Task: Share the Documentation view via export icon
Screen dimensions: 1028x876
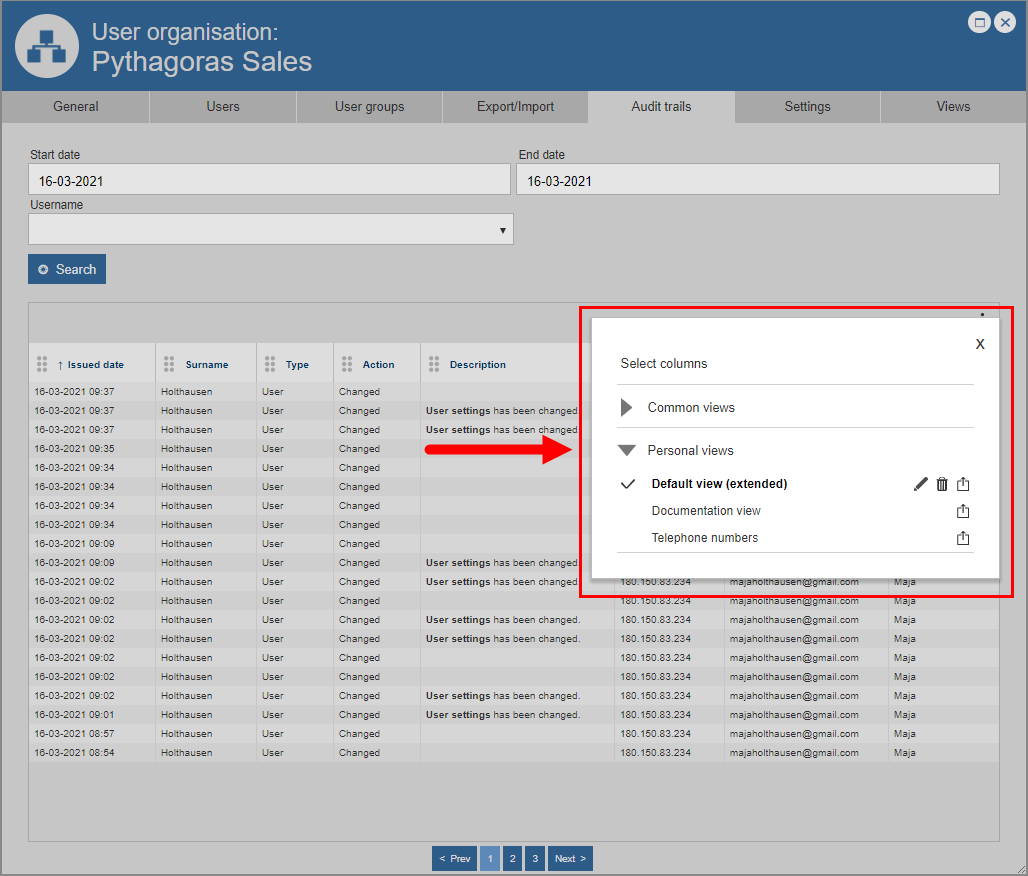Action: click(963, 511)
